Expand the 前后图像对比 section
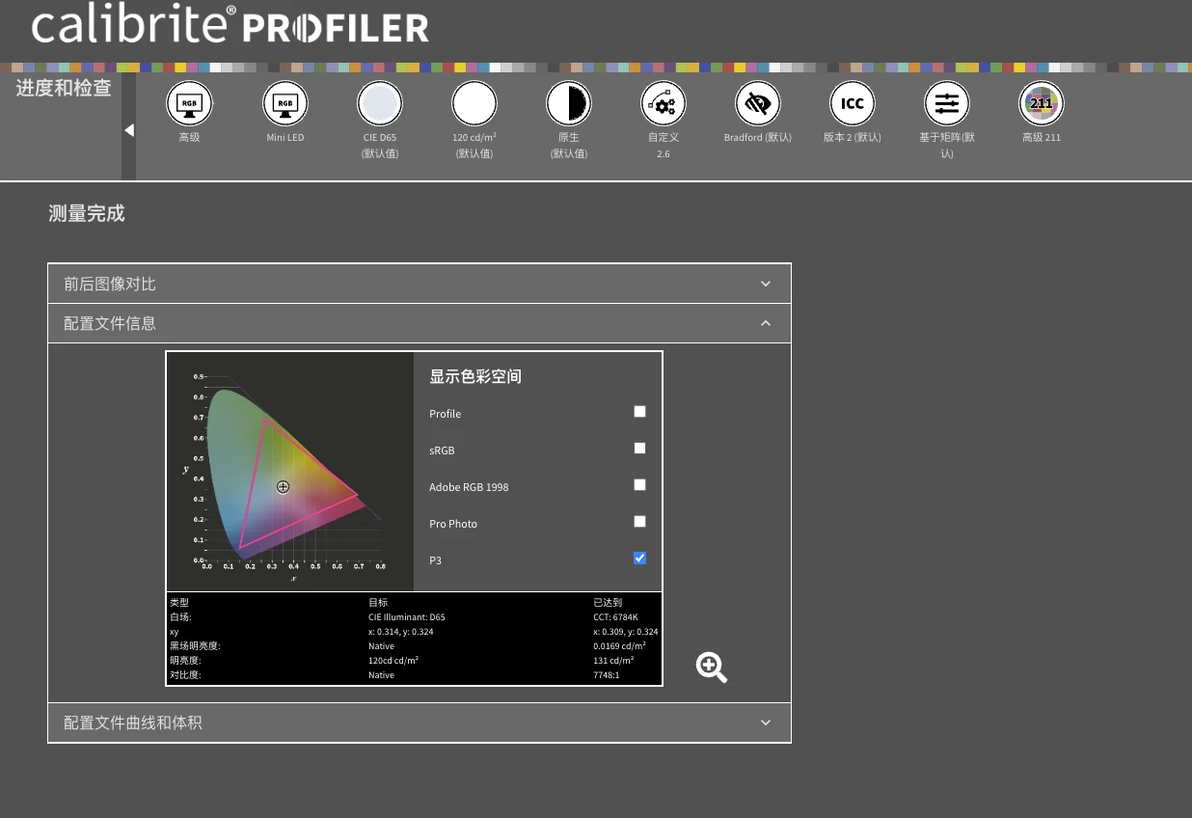The image size is (1192, 818). (x=420, y=284)
